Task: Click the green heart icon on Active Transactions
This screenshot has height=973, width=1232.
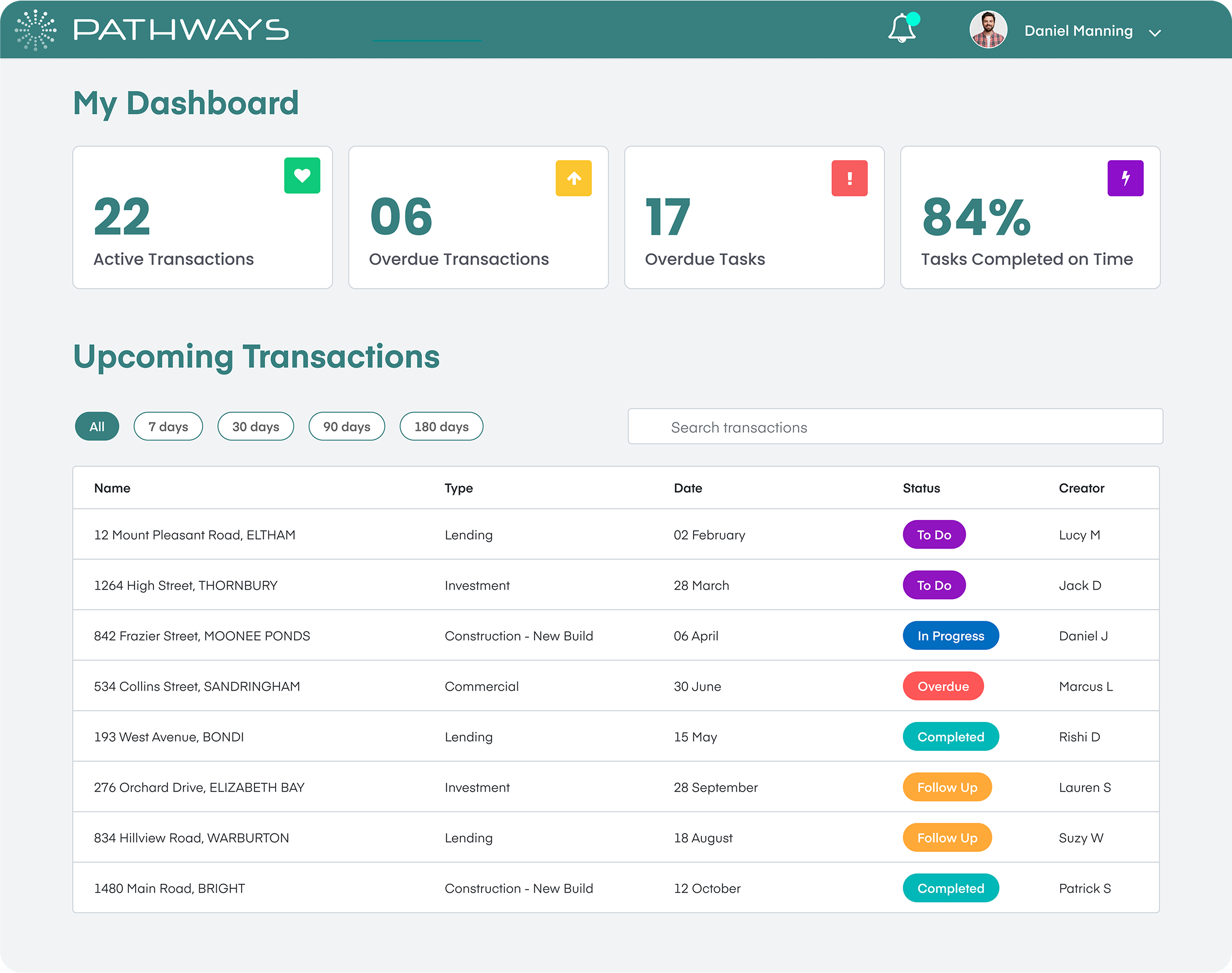Action: click(x=302, y=176)
